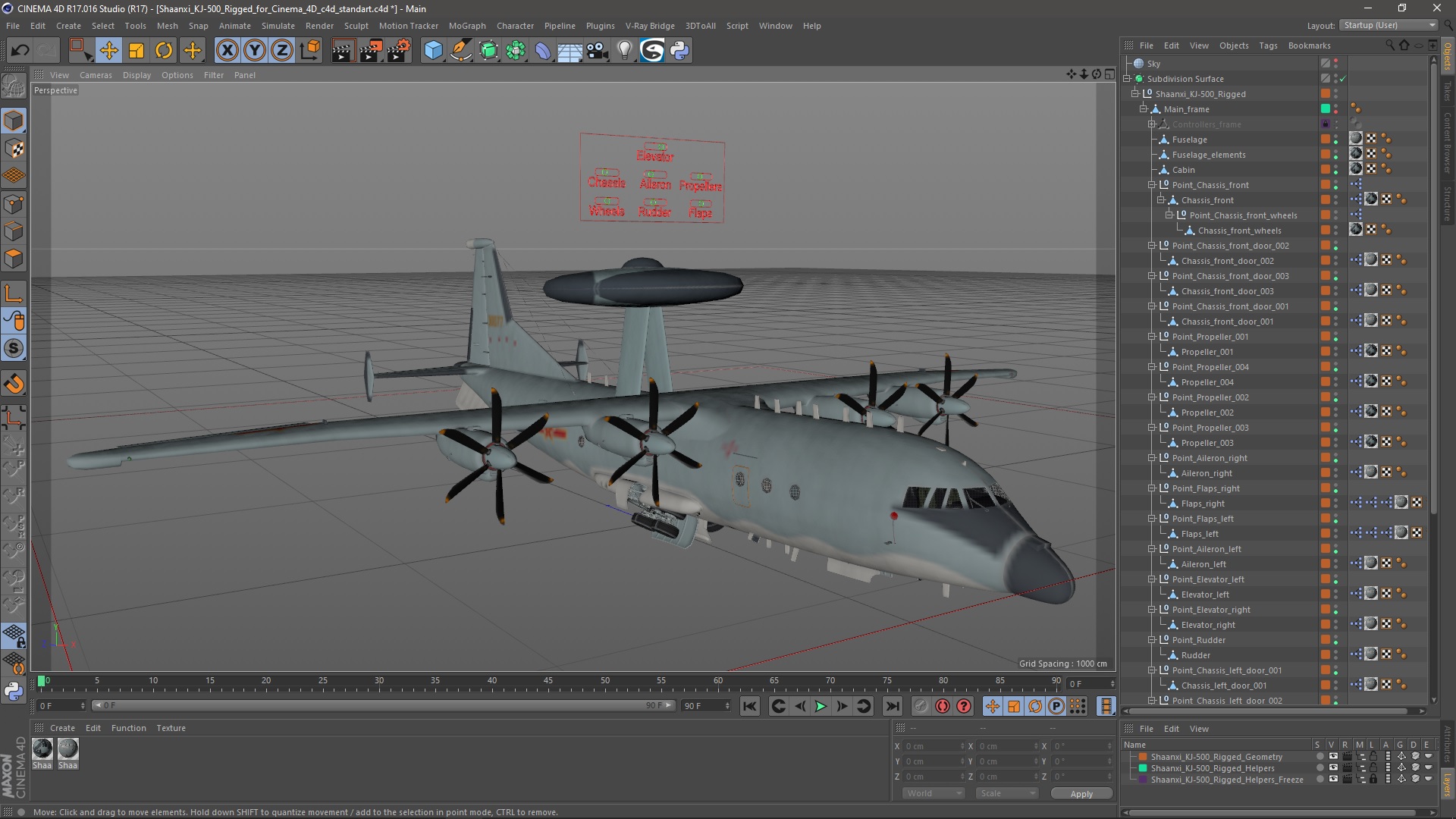Toggle the Z axis lock

click(282, 51)
